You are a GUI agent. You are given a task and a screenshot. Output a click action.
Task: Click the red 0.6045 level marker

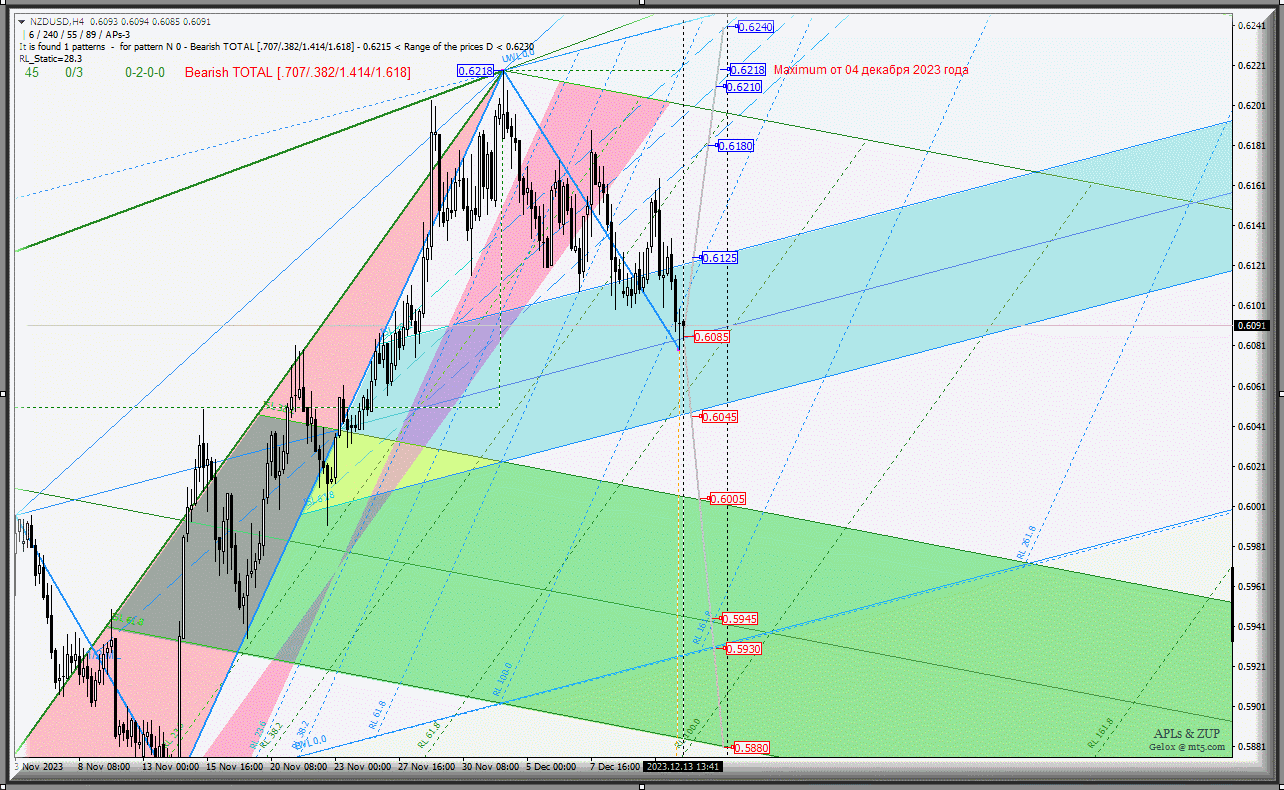[x=719, y=416]
